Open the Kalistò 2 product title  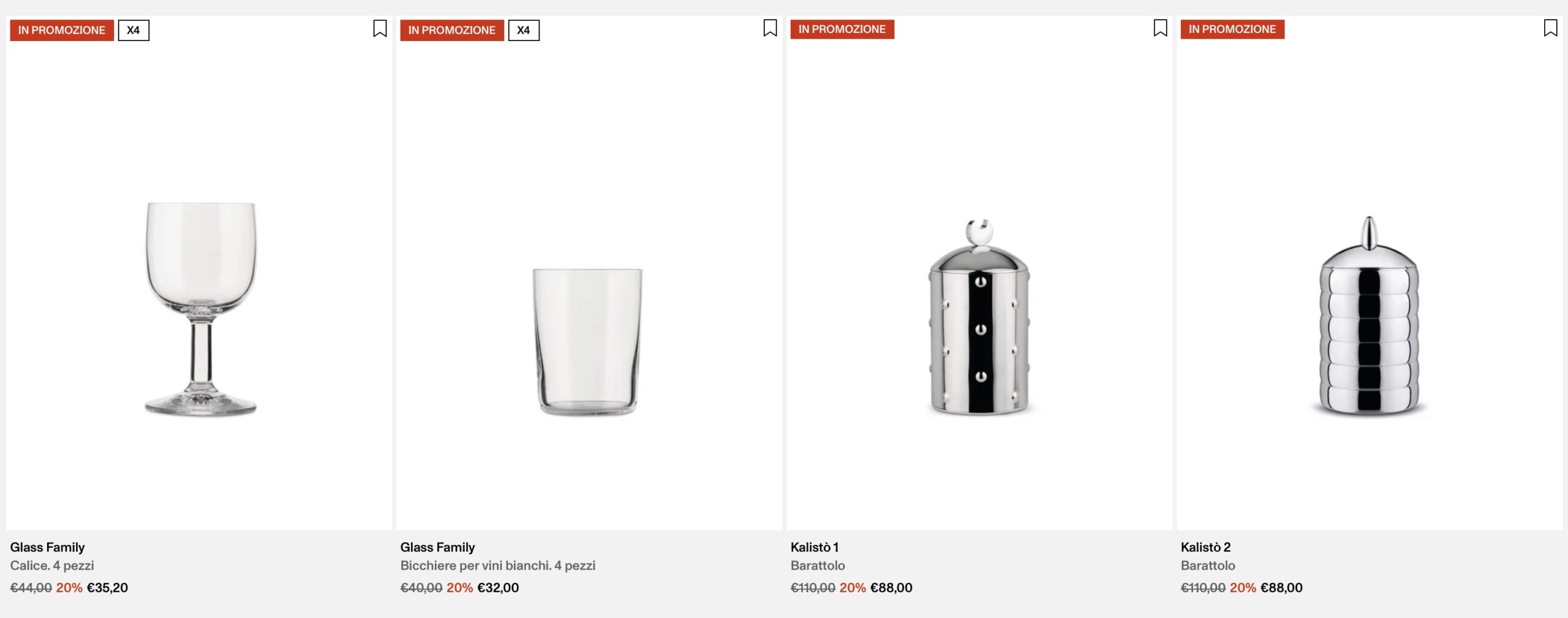pyautogui.click(x=1205, y=547)
